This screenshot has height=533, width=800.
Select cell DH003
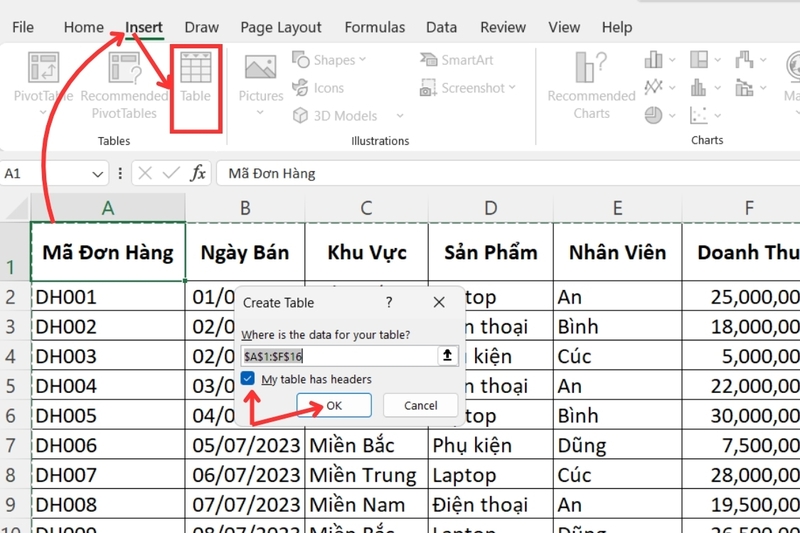108,356
